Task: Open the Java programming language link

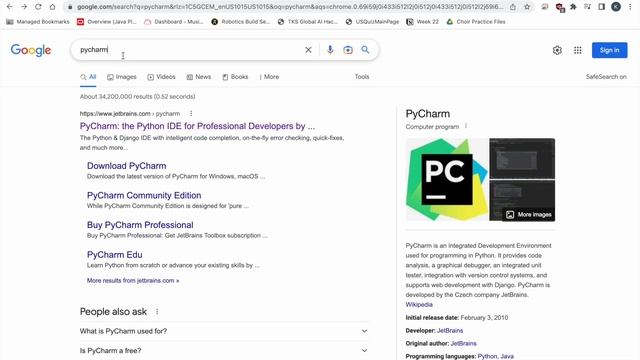Action: (507, 356)
